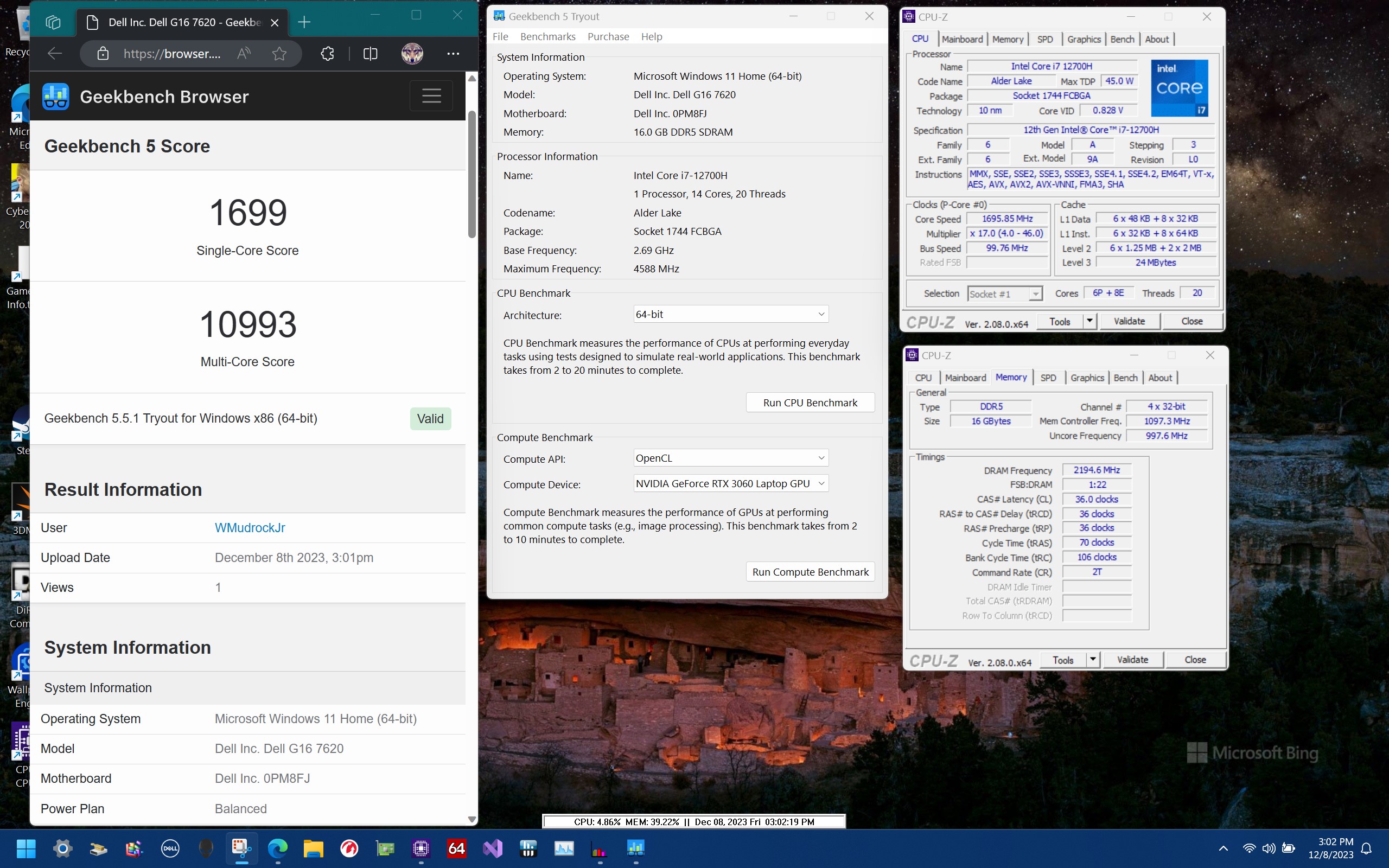Viewport: 1389px width, 868px height.
Task: Show hidden system tray icons chevron
Action: [1223, 848]
